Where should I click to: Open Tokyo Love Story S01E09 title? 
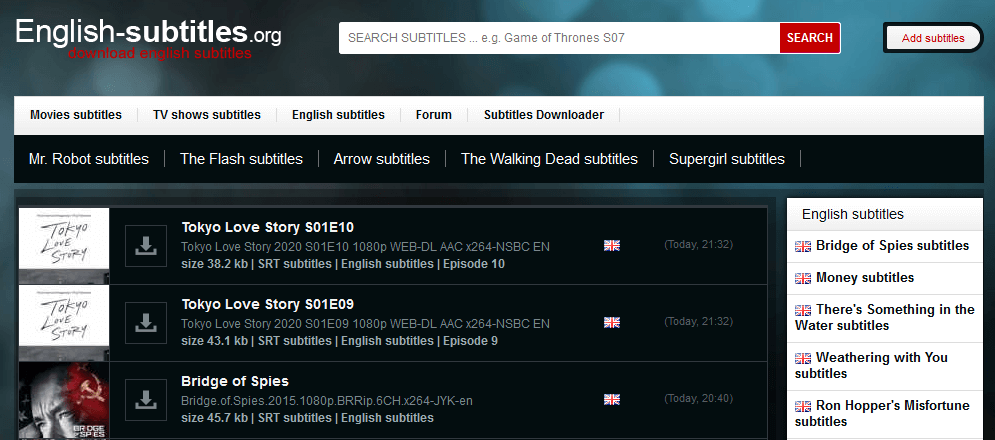[x=267, y=304]
